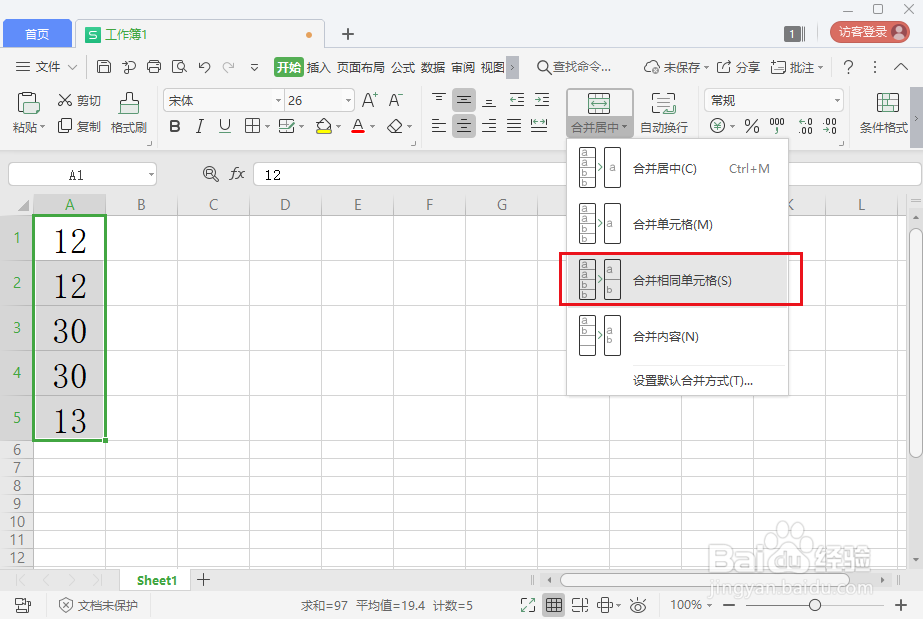Open the 常规 number format dropdown
This screenshot has height=619, width=923.
pyautogui.click(x=837, y=99)
